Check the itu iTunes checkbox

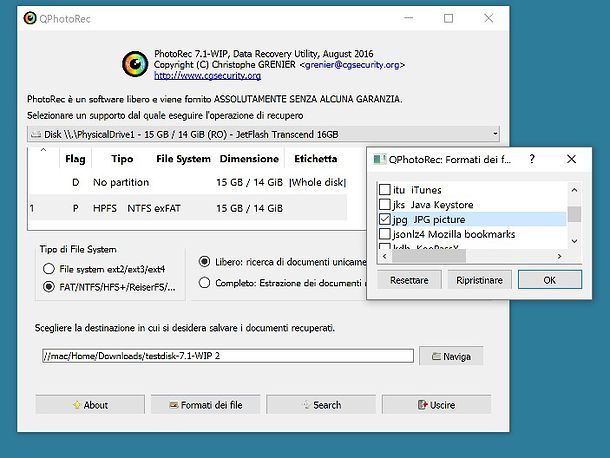tap(384, 190)
